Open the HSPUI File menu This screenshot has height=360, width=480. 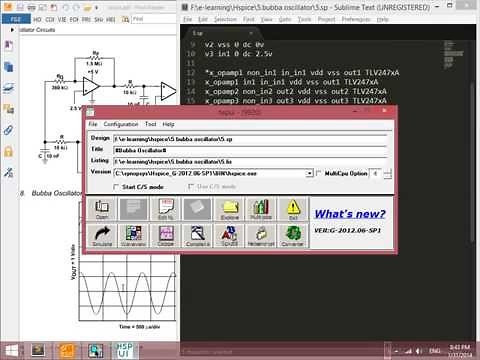(93, 124)
